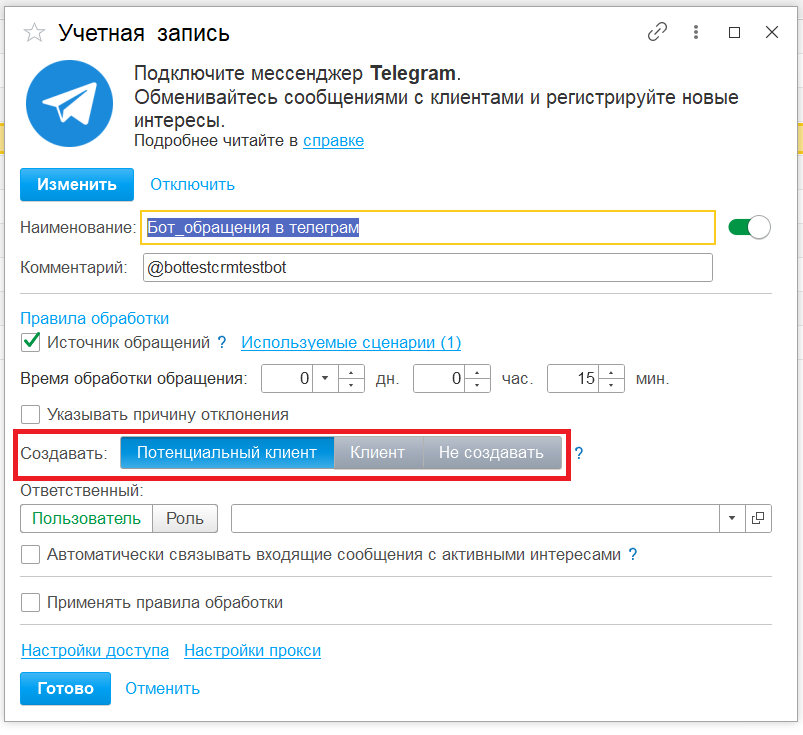Image resolution: width=803 pixels, height=735 pixels.
Task: Copy link using the chain icon
Action: (x=657, y=32)
